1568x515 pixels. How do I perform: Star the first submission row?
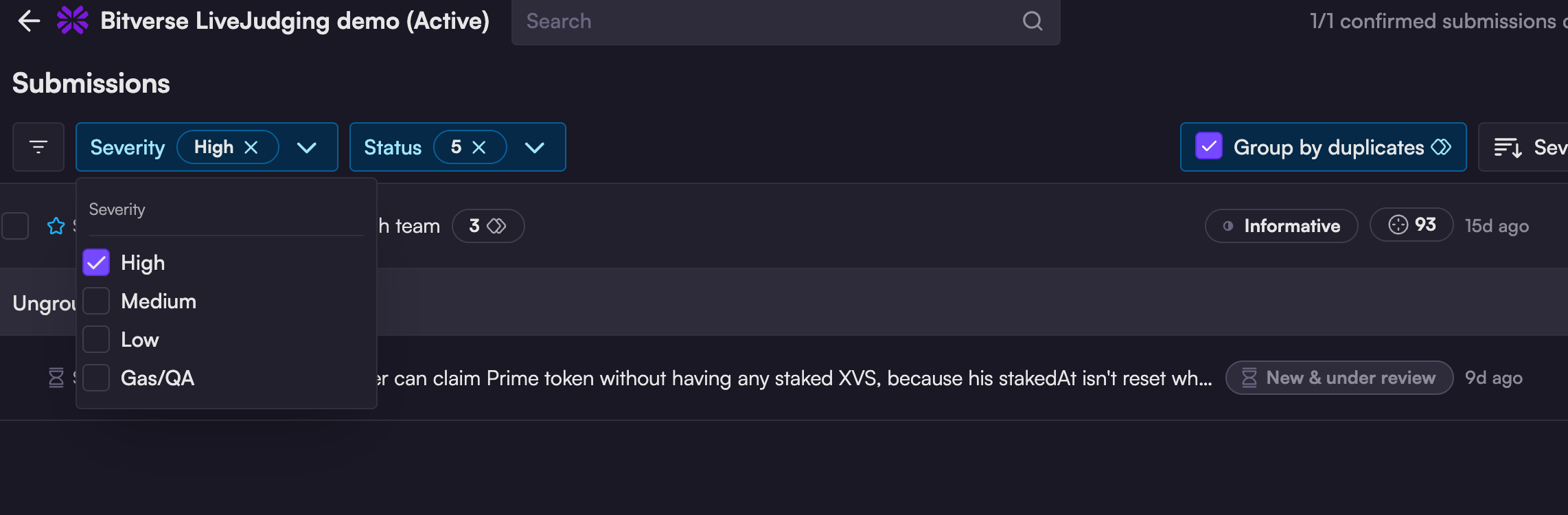click(x=56, y=226)
